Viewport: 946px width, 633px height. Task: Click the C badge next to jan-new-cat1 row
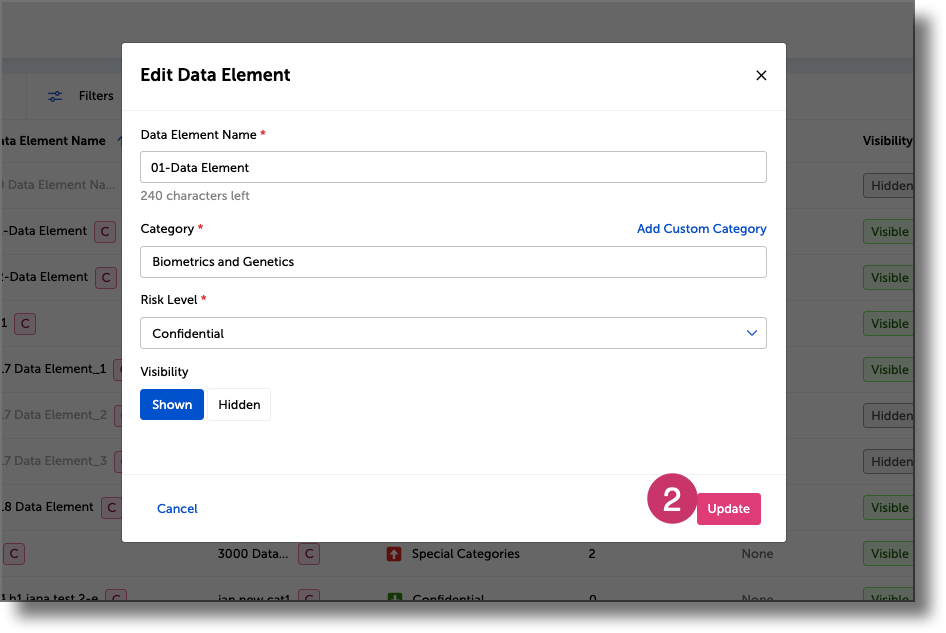point(308,597)
